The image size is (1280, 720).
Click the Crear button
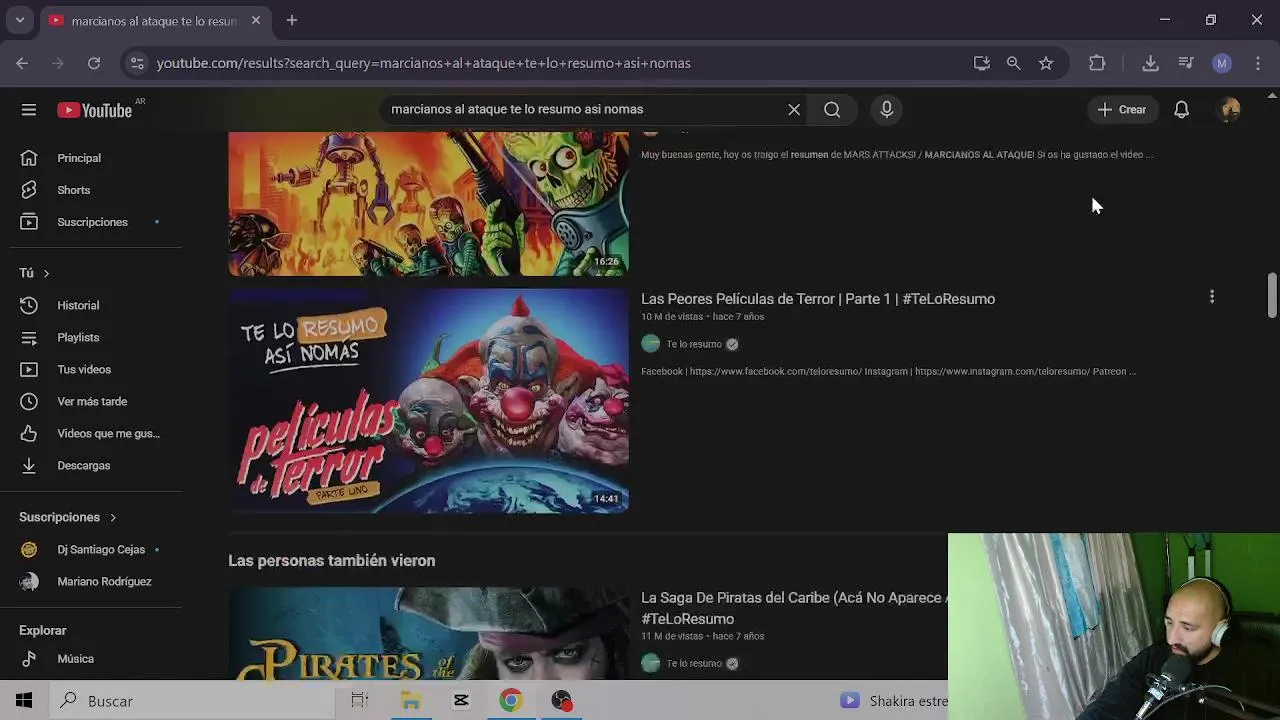pos(1122,110)
